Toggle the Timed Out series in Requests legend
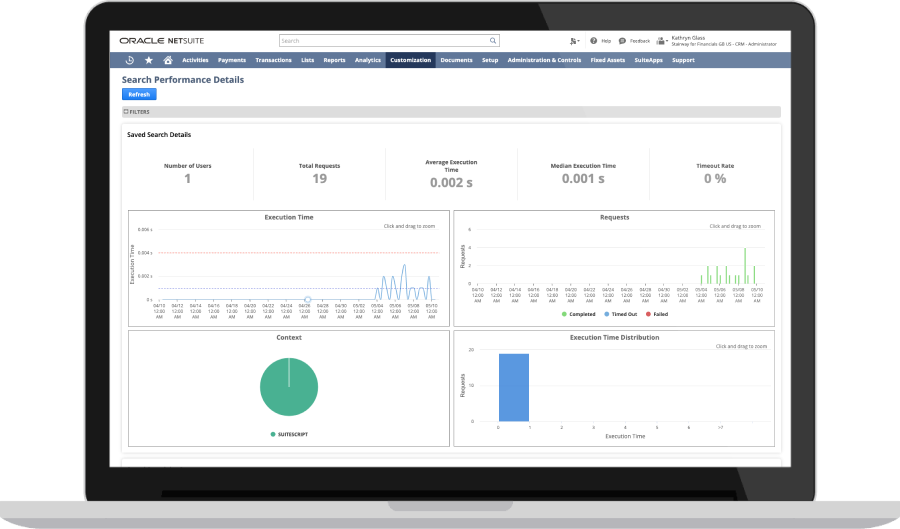This screenshot has height=529, width=900. (x=620, y=314)
